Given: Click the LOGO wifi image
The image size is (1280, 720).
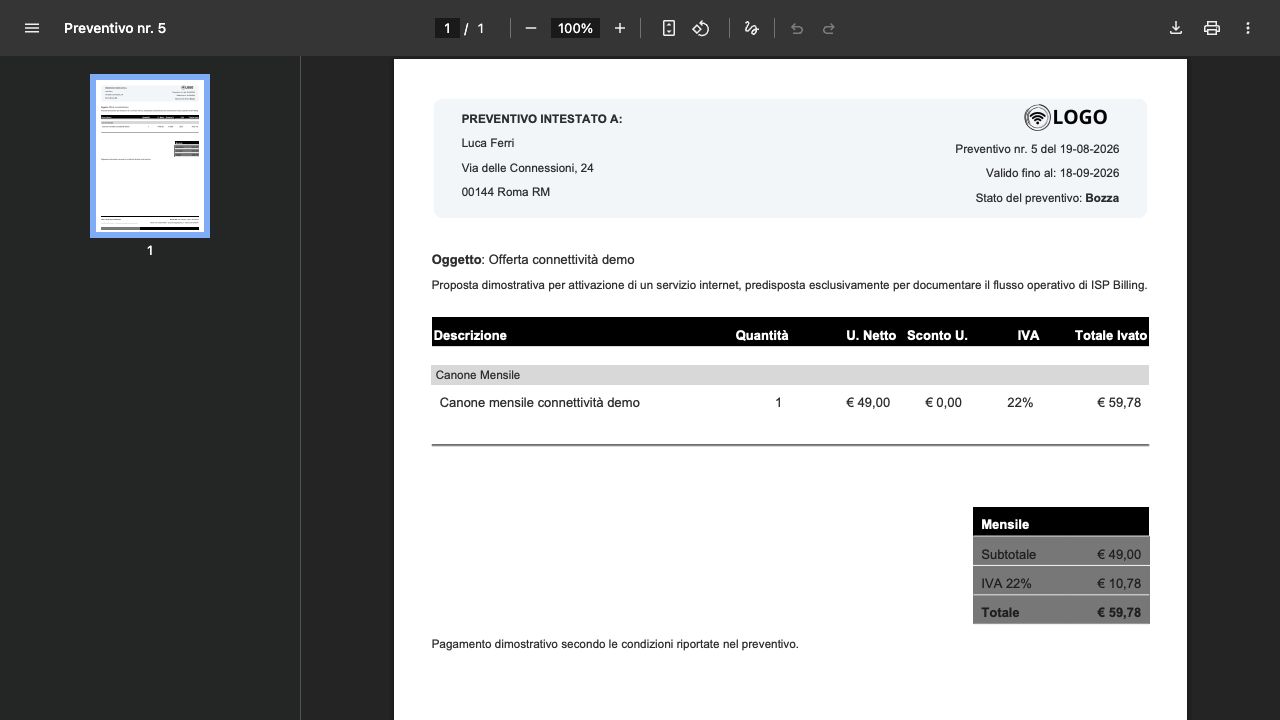Looking at the screenshot, I should click(1066, 117).
